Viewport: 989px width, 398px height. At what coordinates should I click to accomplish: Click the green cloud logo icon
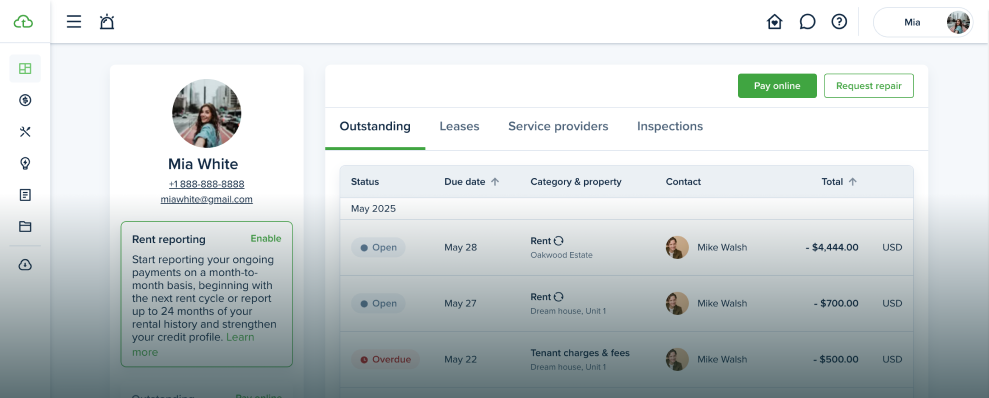pyautogui.click(x=23, y=21)
